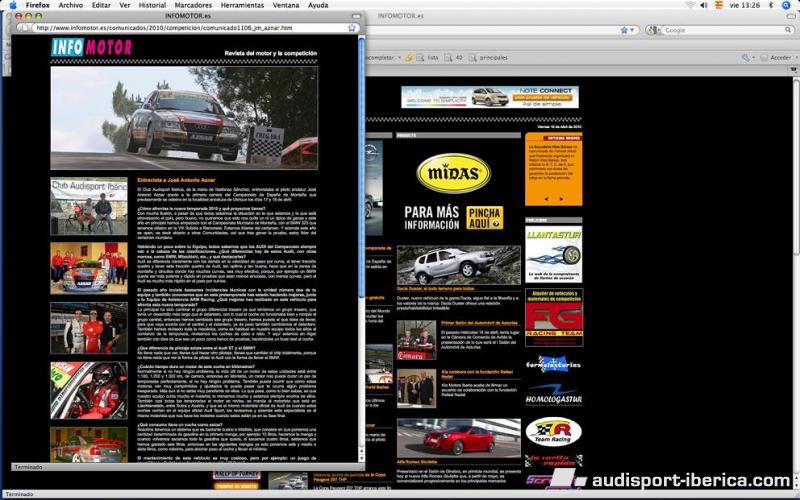Open the Apple menu
Viewport: 800px width, 500px height.
click(x=13, y=5)
